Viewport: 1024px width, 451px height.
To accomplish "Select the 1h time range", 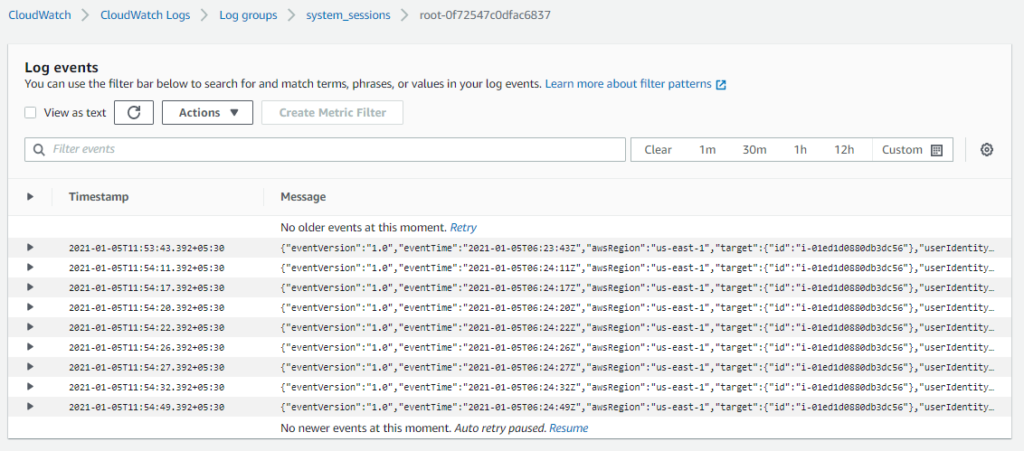I will (800, 149).
